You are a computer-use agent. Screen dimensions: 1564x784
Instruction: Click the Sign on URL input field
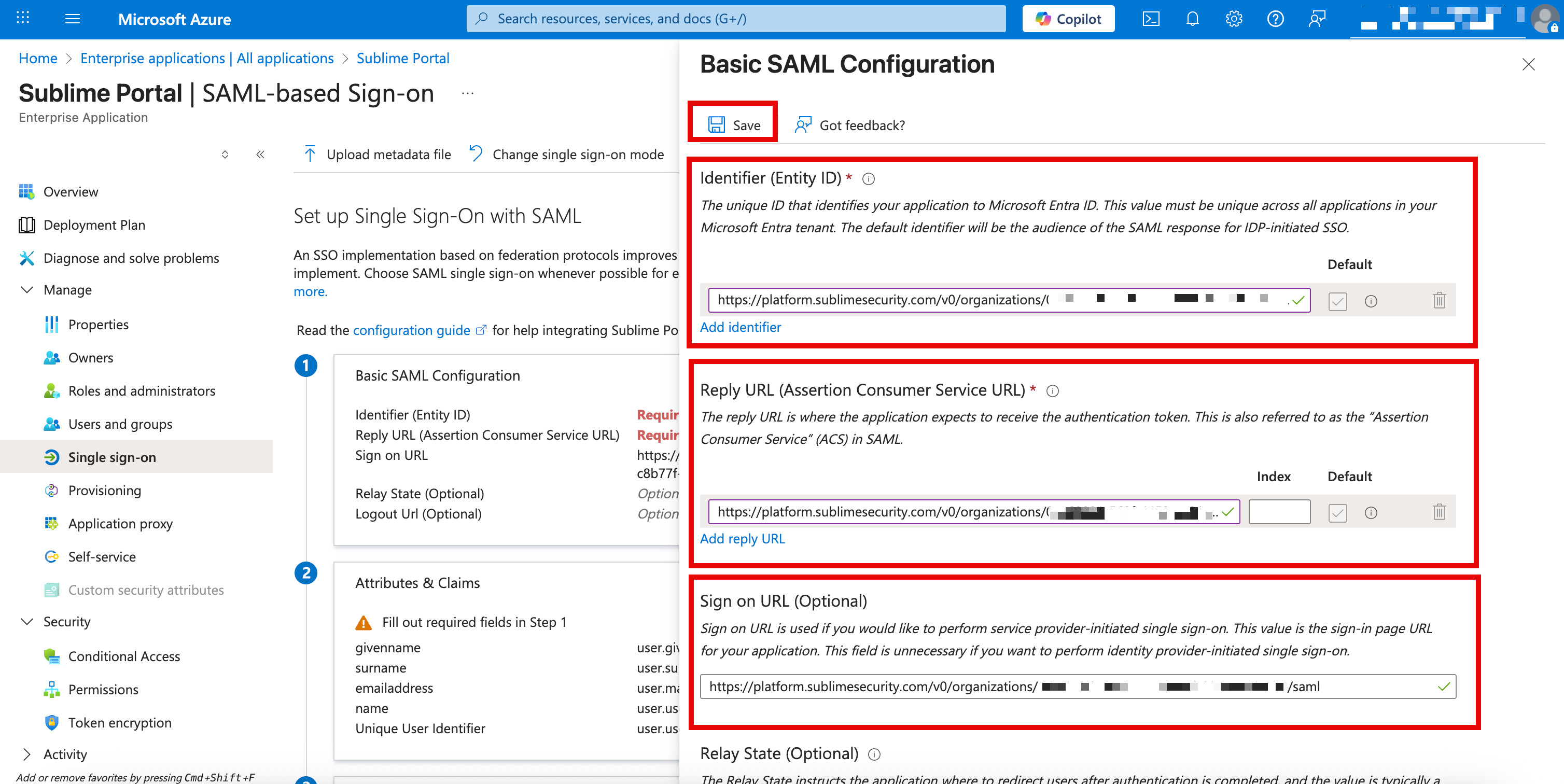1078,687
